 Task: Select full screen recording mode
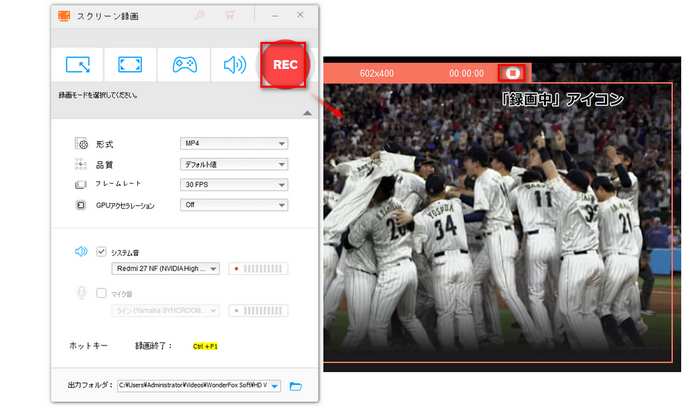[131, 65]
